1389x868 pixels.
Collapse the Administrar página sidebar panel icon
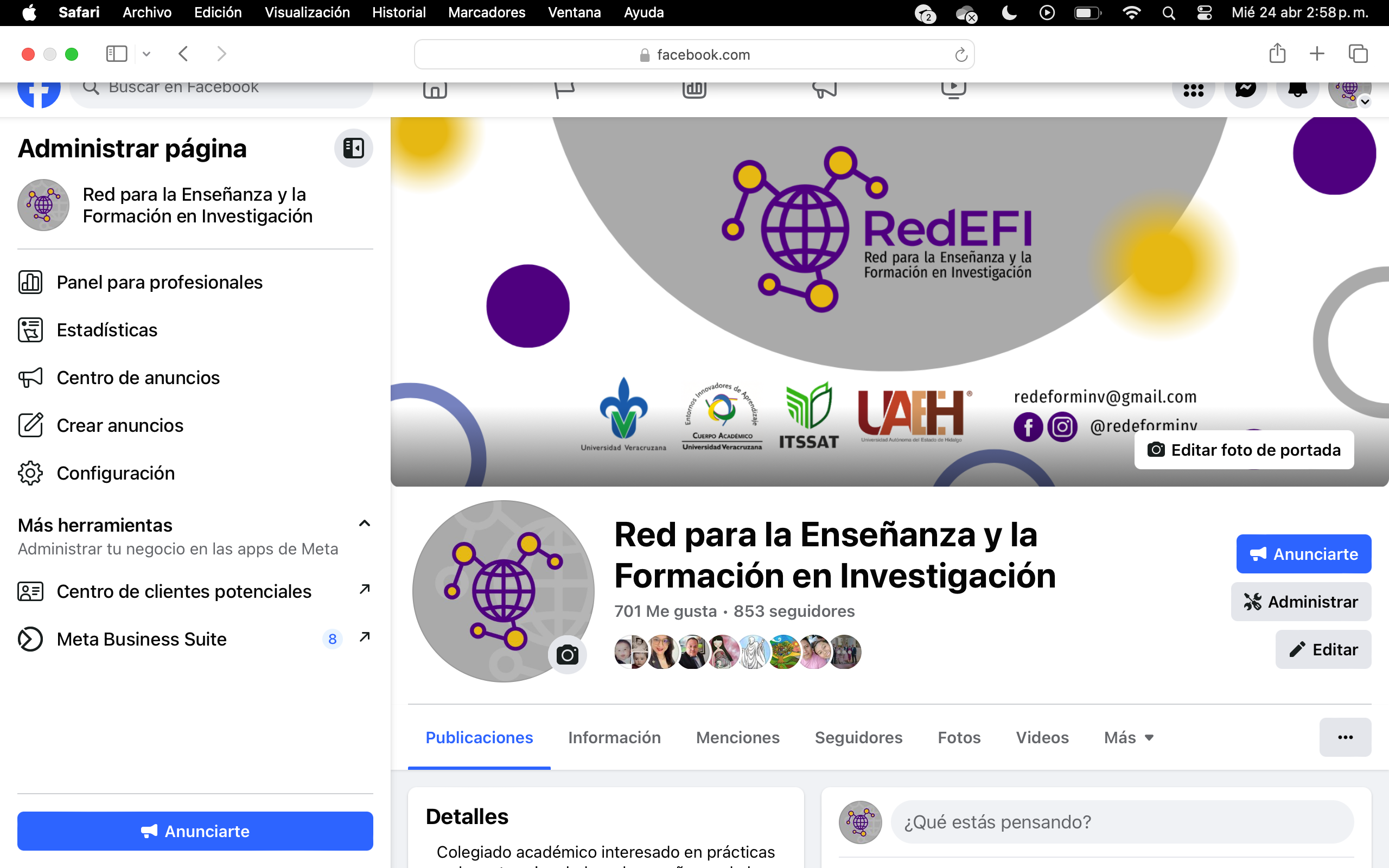pyautogui.click(x=354, y=148)
